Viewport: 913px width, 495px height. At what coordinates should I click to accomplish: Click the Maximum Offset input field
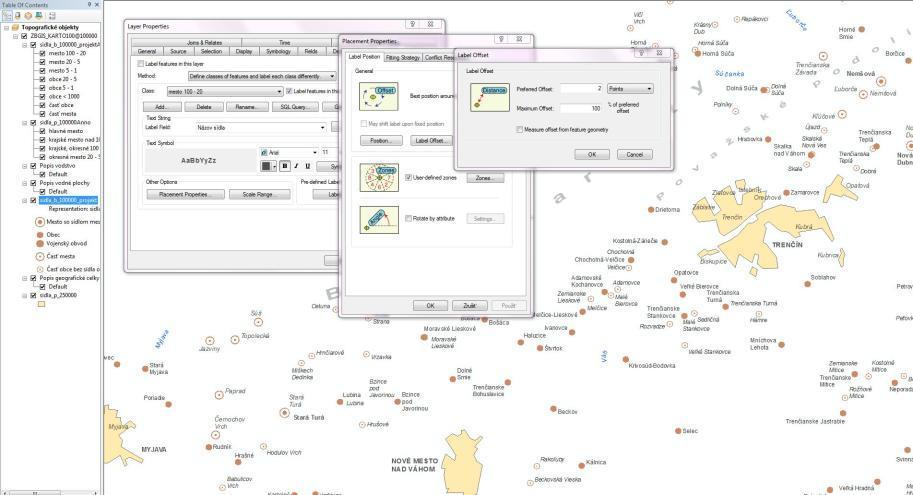pos(581,108)
